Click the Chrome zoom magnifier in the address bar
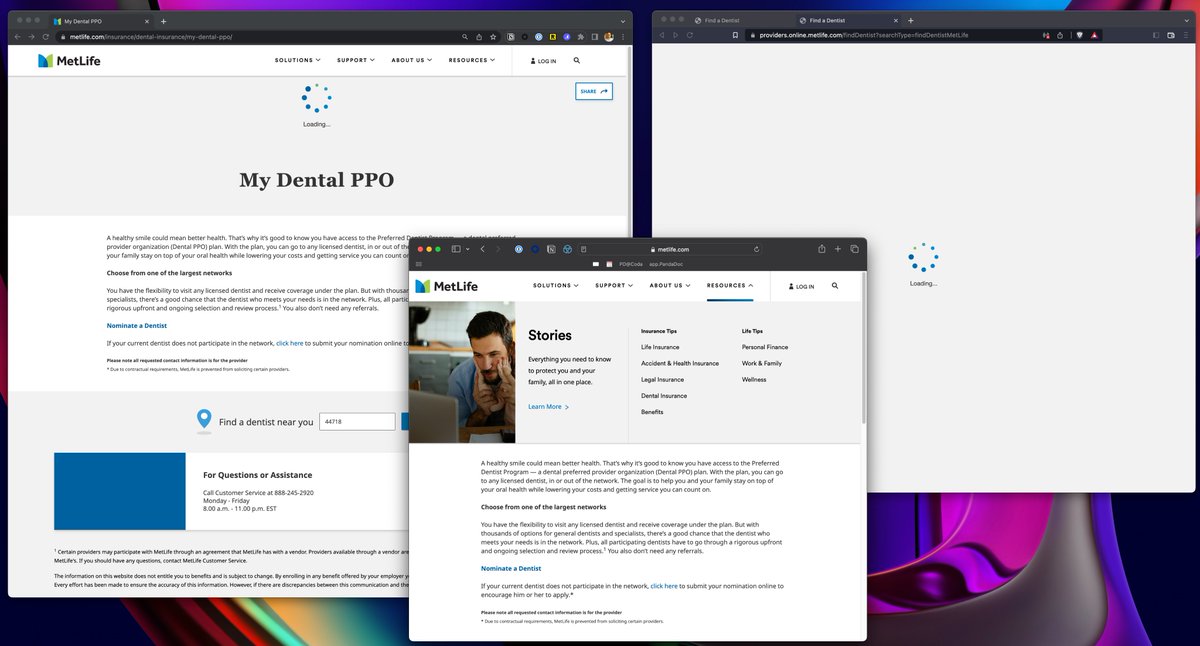1200x646 pixels. (x=465, y=37)
